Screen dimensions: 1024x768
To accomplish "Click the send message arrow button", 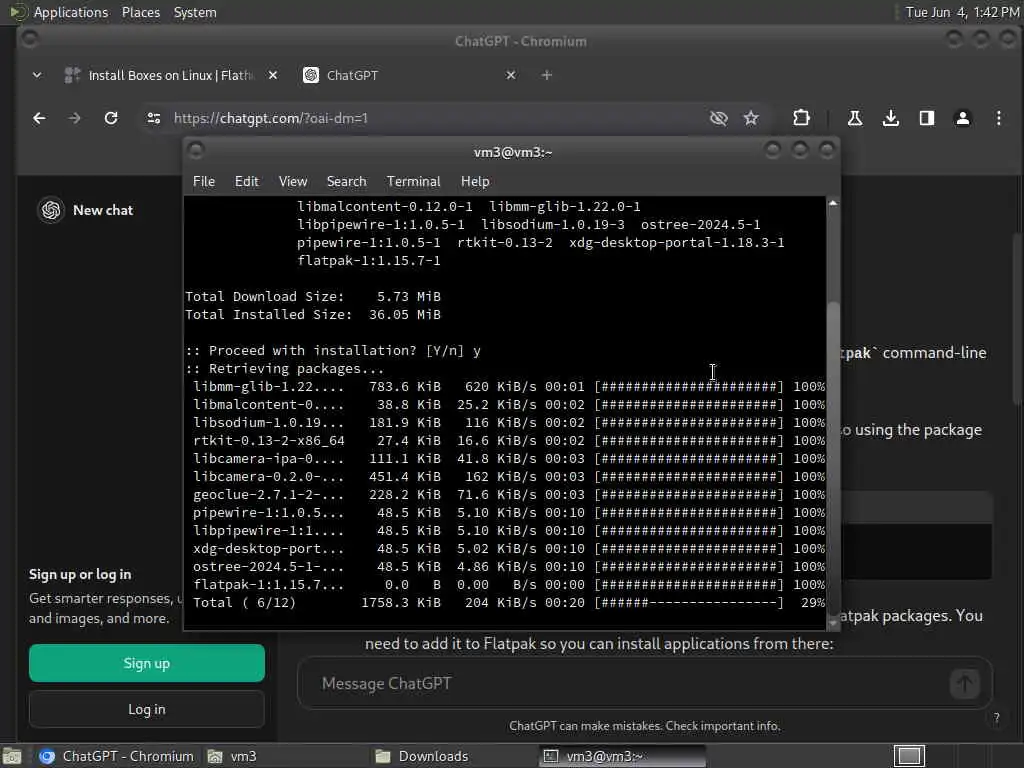I will 965,683.
